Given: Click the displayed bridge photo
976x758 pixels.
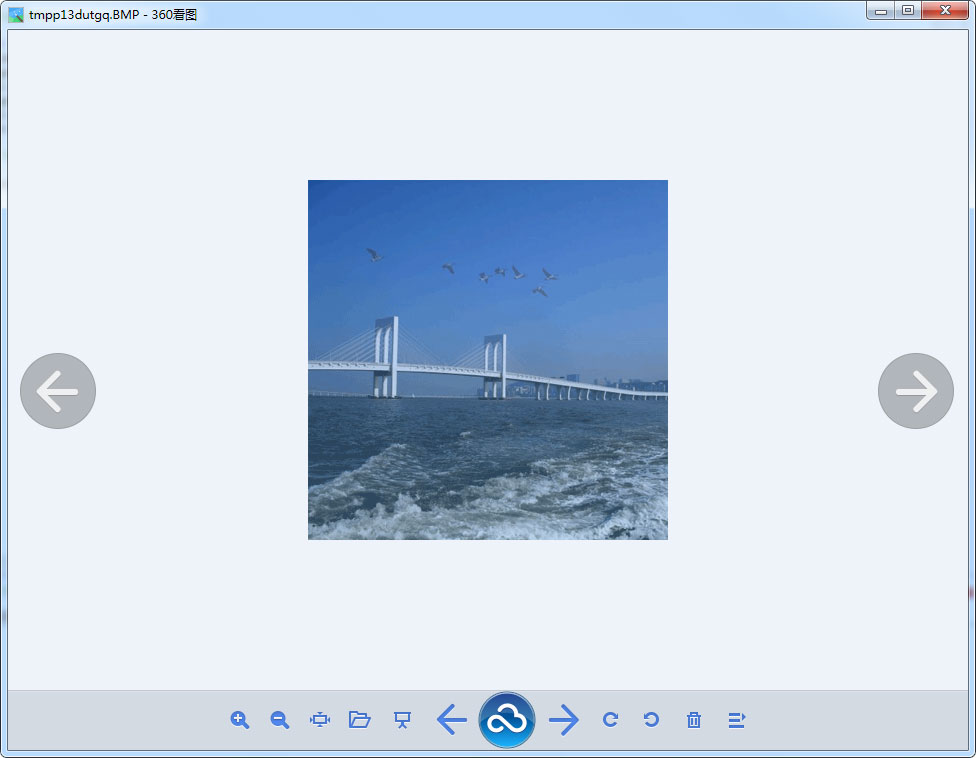Looking at the screenshot, I should pos(488,360).
